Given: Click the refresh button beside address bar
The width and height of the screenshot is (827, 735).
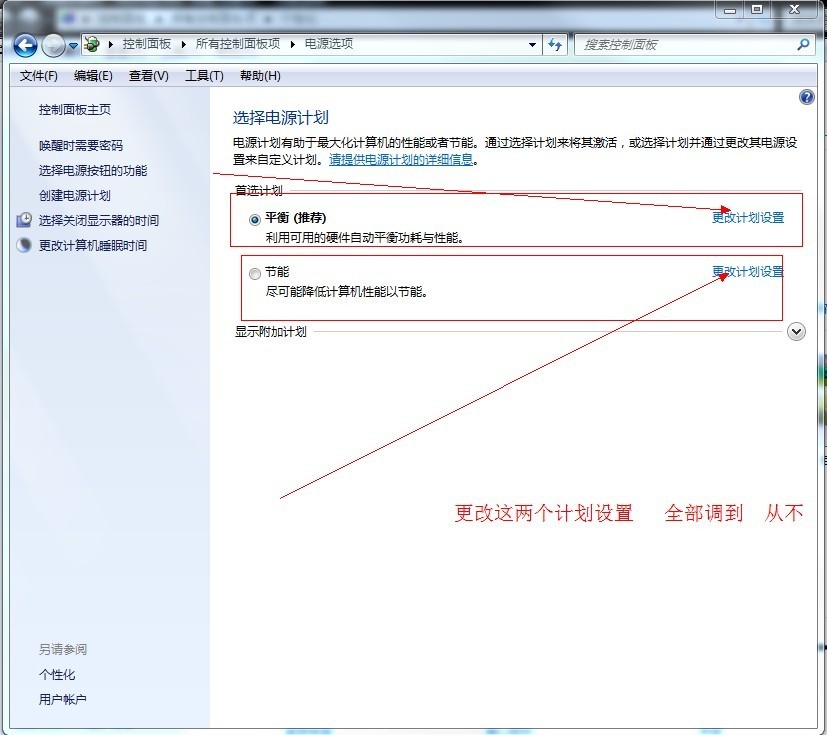Looking at the screenshot, I should (555, 45).
